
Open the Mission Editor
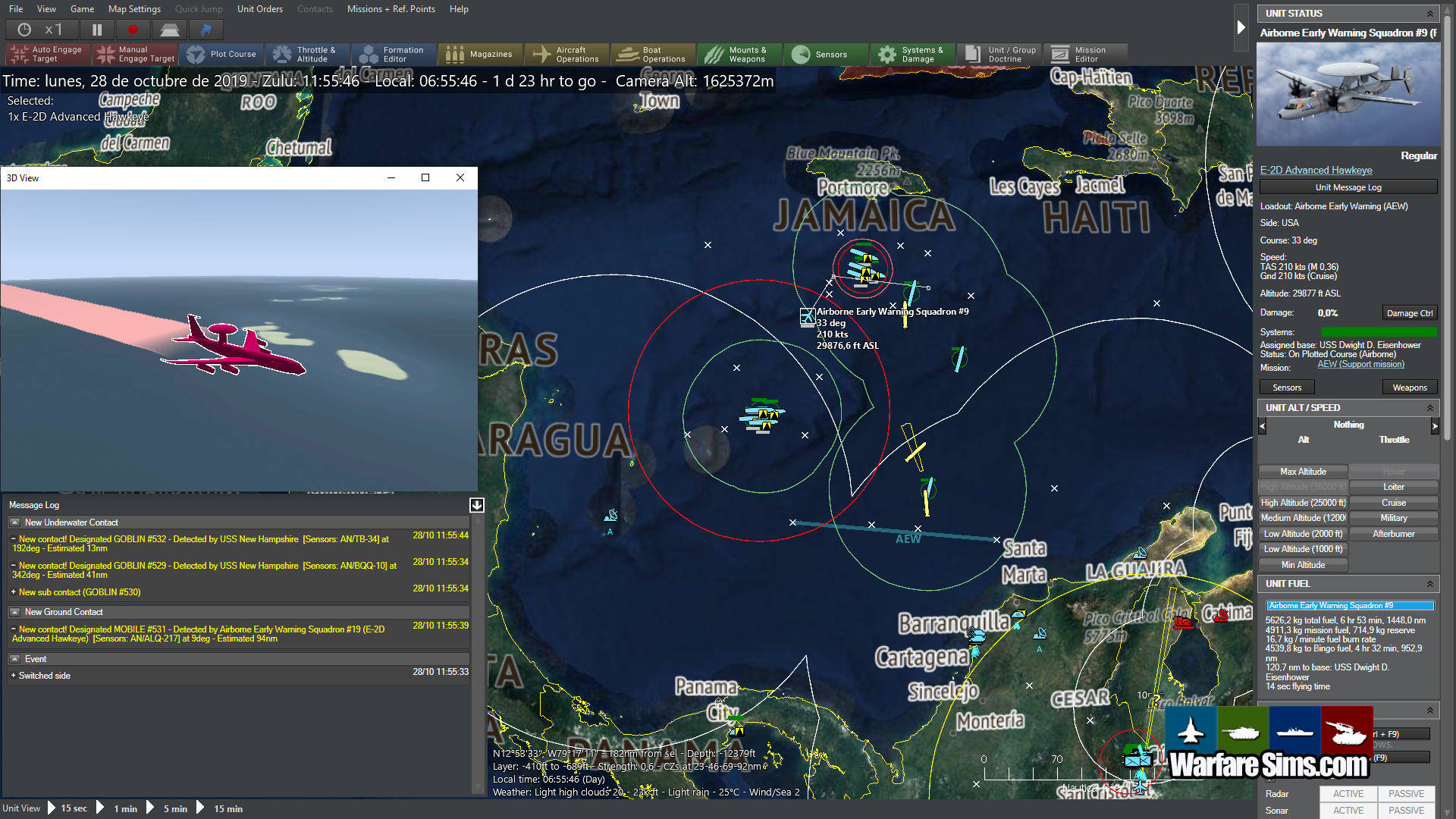1084,54
